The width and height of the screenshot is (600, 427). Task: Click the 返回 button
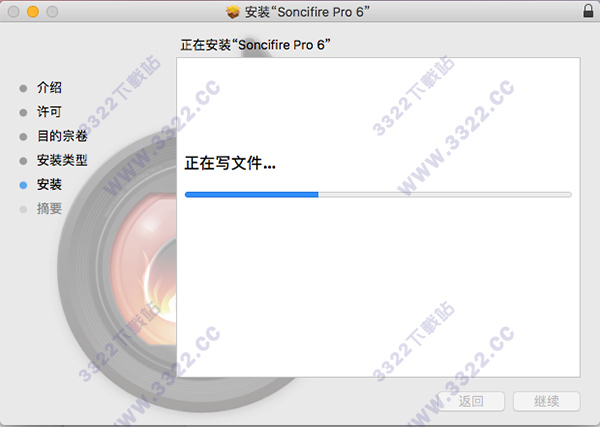coord(471,401)
